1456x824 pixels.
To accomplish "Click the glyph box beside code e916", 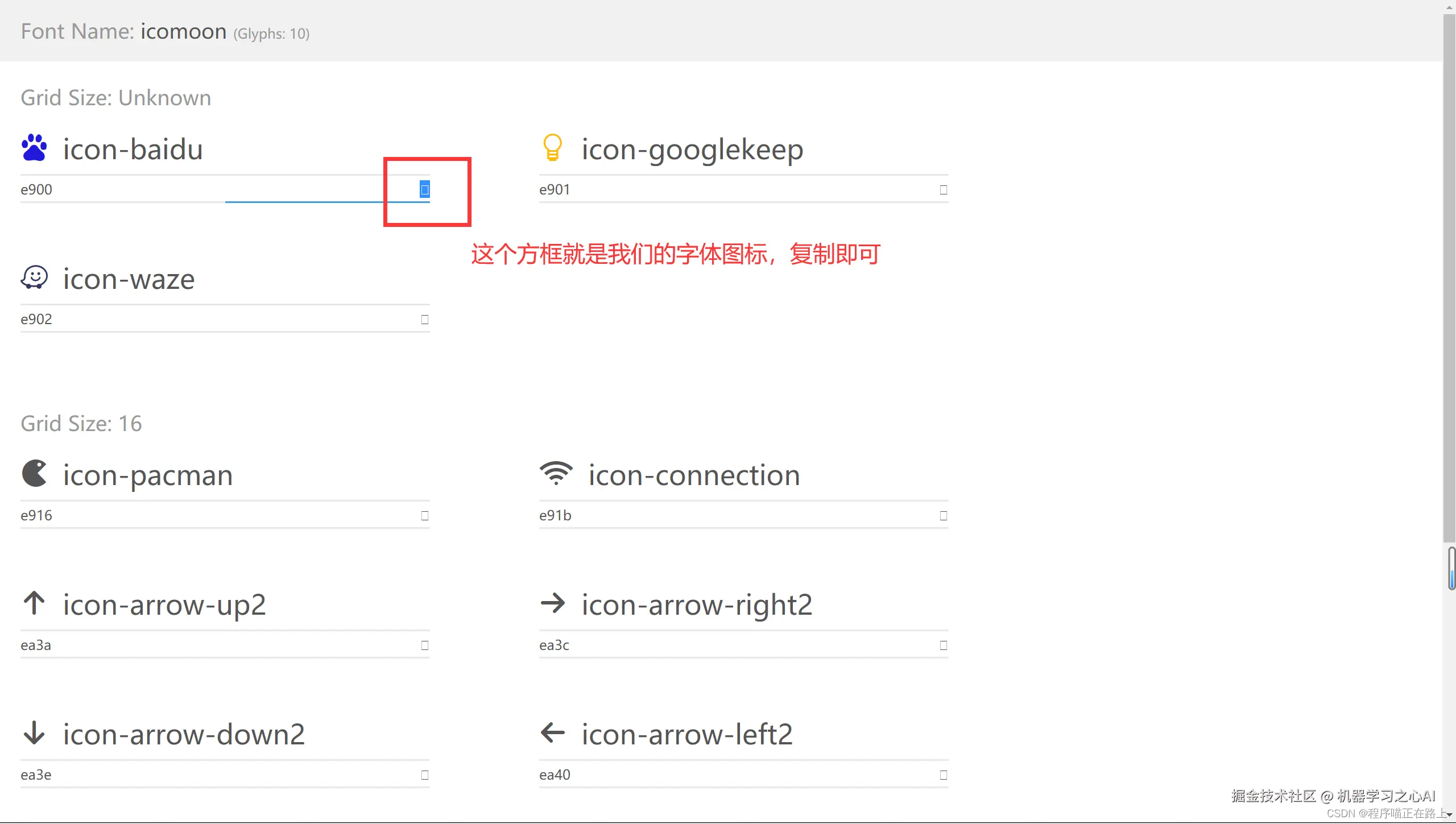I will 424,515.
